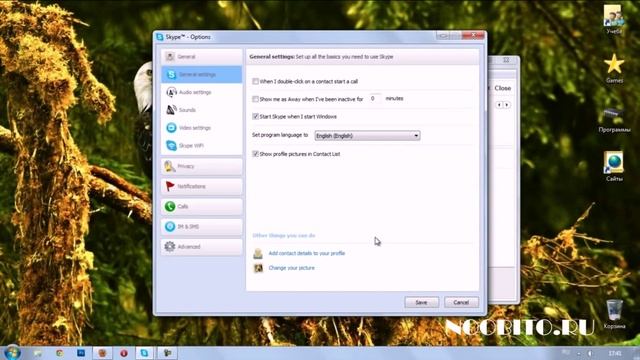Cancel the Skype options dialog
The width and height of the screenshot is (640, 360).
pos(461,302)
